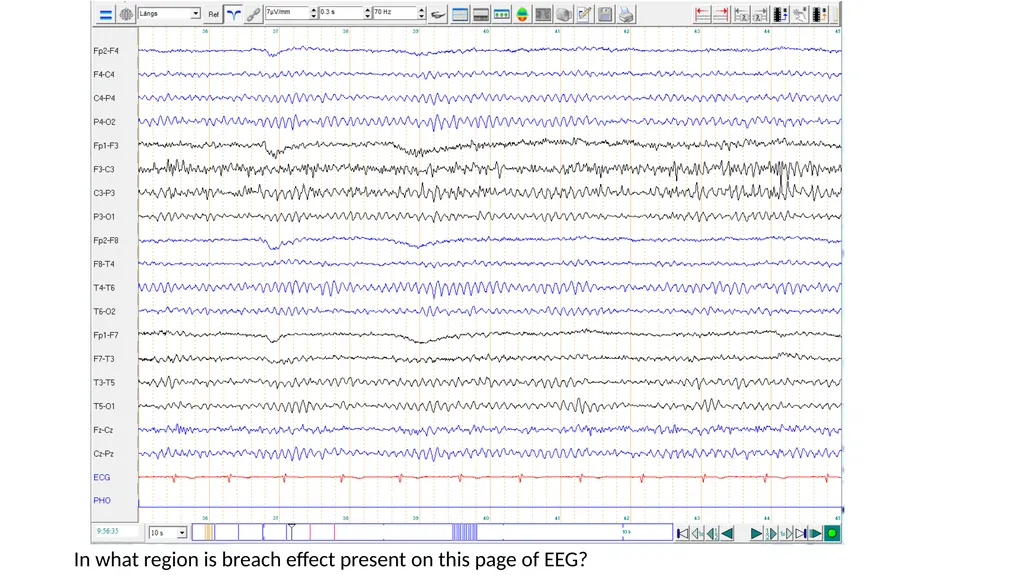Image resolution: width=1024 pixels, height=575 pixels.
Task: Select the P4-O2 channel label
Action: pos(104,122)
